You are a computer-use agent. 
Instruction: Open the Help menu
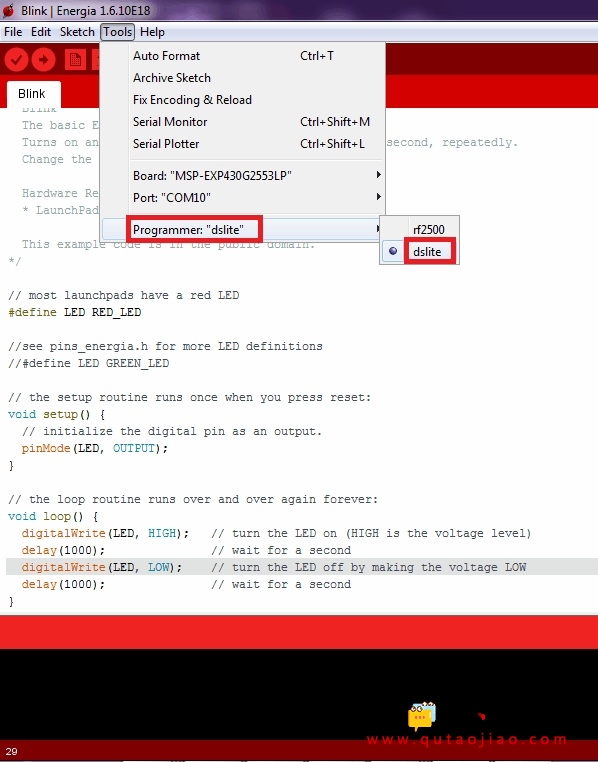click(x=152, y=32)
